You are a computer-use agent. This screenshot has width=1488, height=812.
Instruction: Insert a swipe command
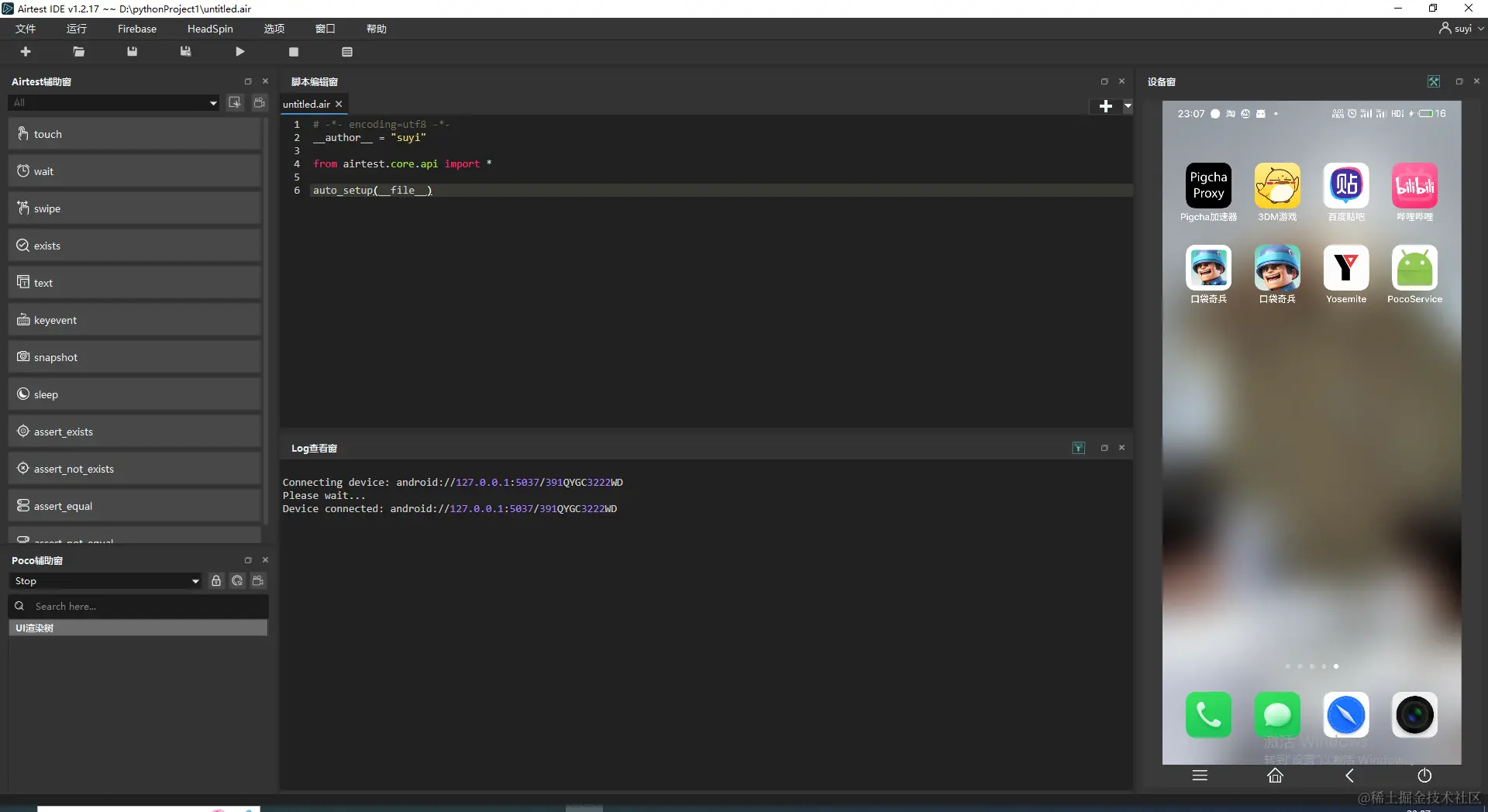[135, 208]
